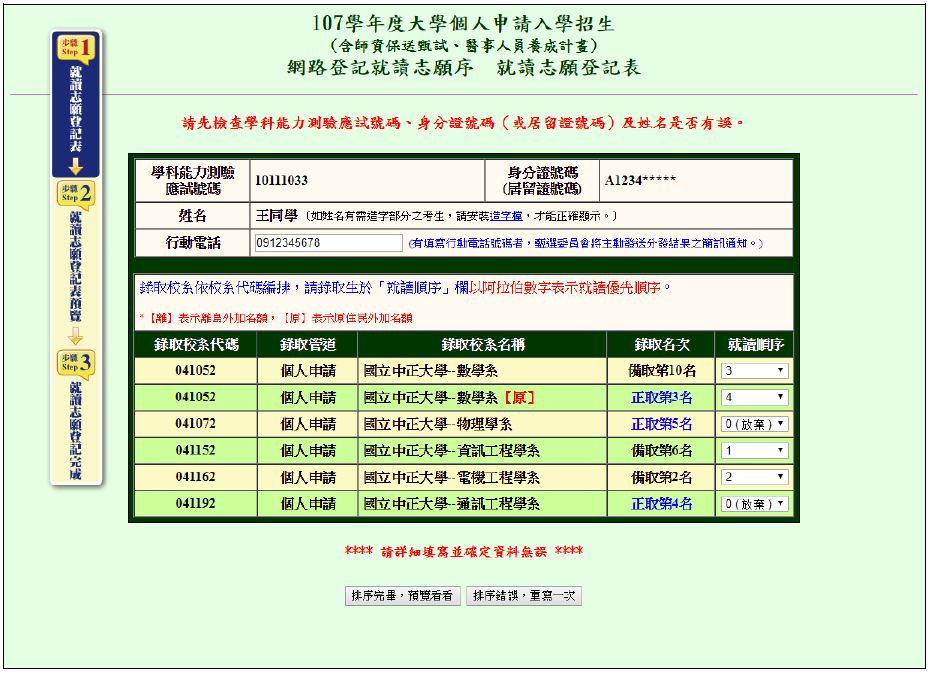
Task: Click code 041052 in the 正取第3名 row
Action: tap(196, 398)
